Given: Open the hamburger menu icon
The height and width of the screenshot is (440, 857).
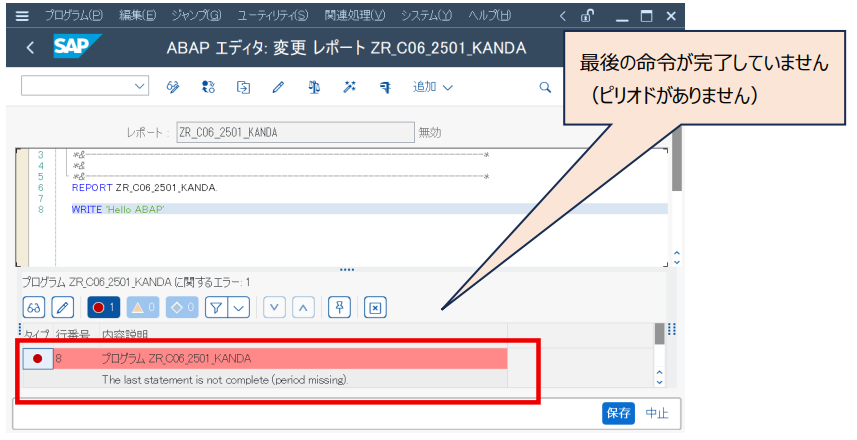Looking at the screenshot, I should coord(22,16).
